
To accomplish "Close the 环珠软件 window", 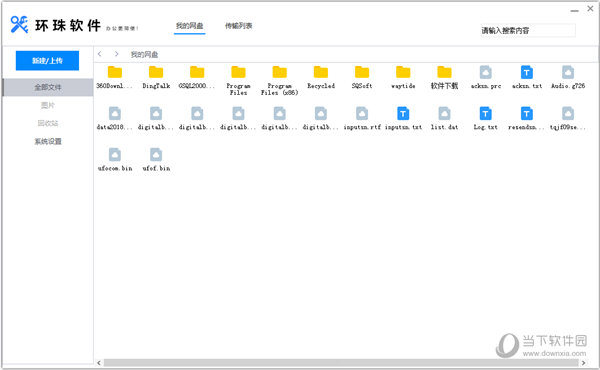I will [x=590, y=8].
